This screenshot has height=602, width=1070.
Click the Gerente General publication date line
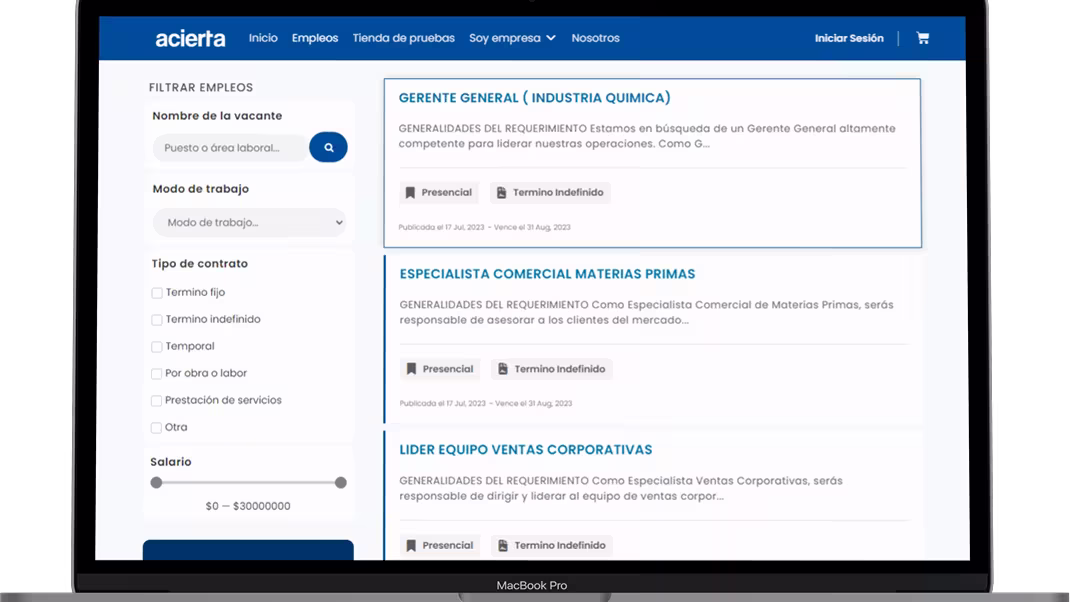point(485,227)
